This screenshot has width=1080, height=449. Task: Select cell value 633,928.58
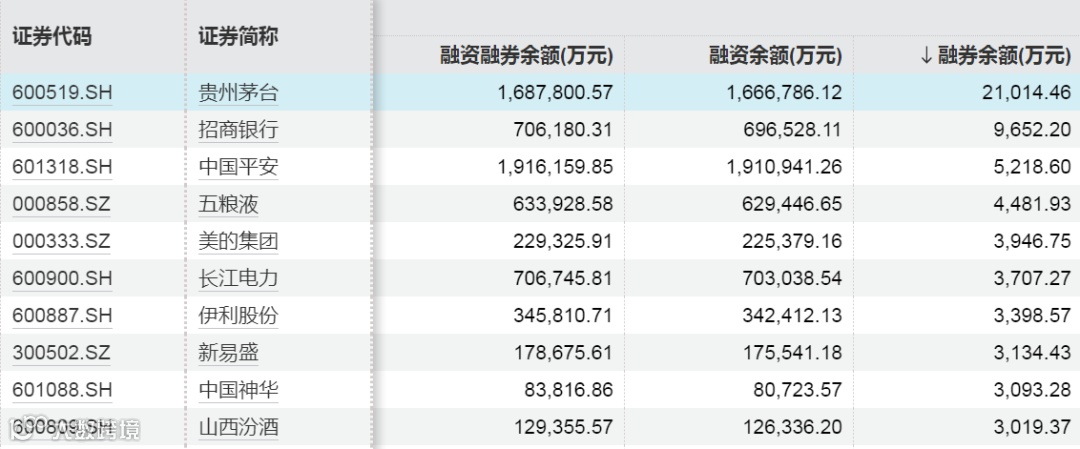563,205
